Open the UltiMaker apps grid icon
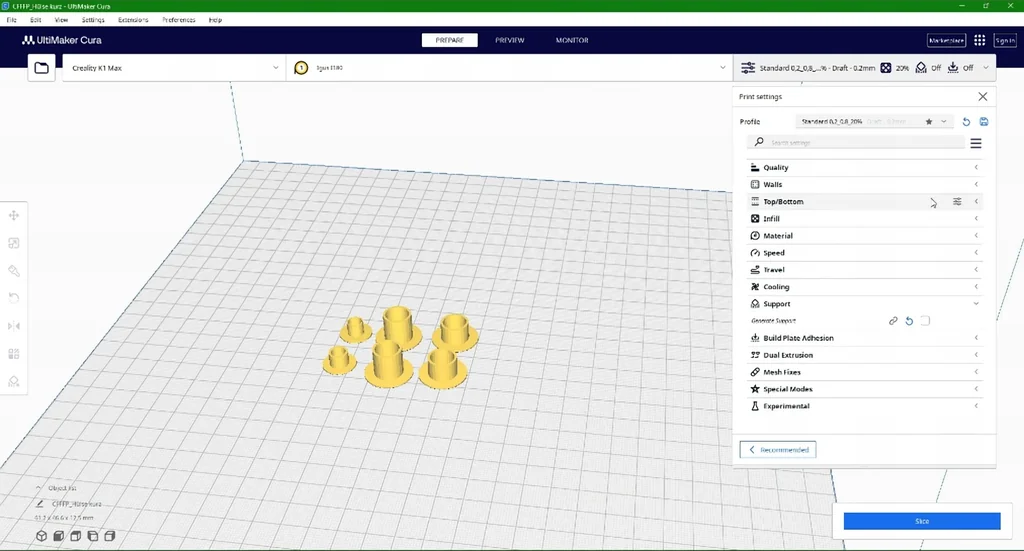1024x551 pixels. (x=980, y=40)
